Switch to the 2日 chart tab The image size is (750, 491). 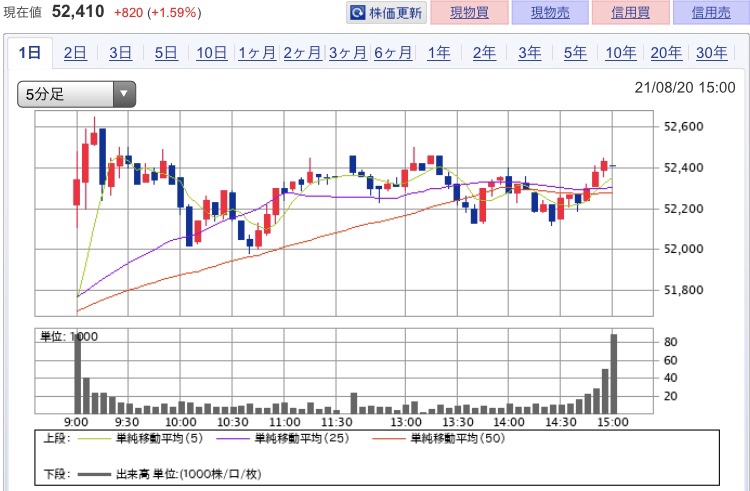(75, 53)
